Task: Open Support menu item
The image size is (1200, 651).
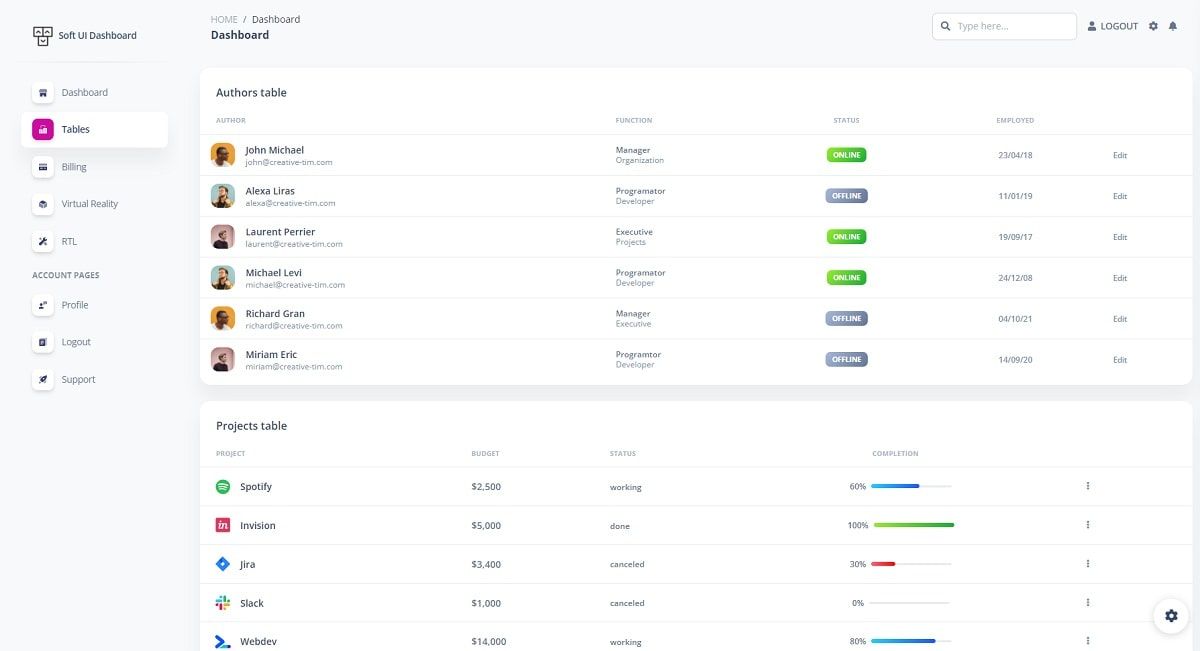Action: pos(94,379)
